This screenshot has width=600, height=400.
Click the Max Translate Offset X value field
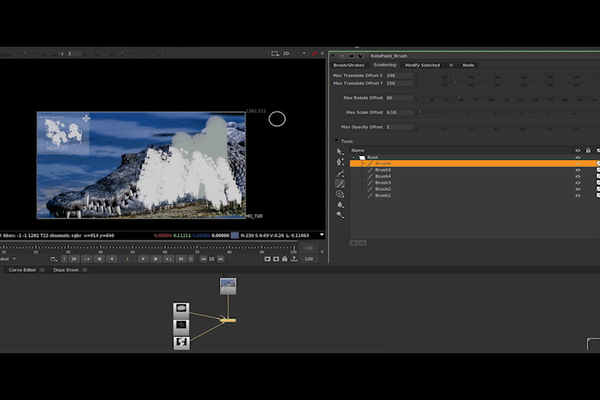click(x=398, y=75)
